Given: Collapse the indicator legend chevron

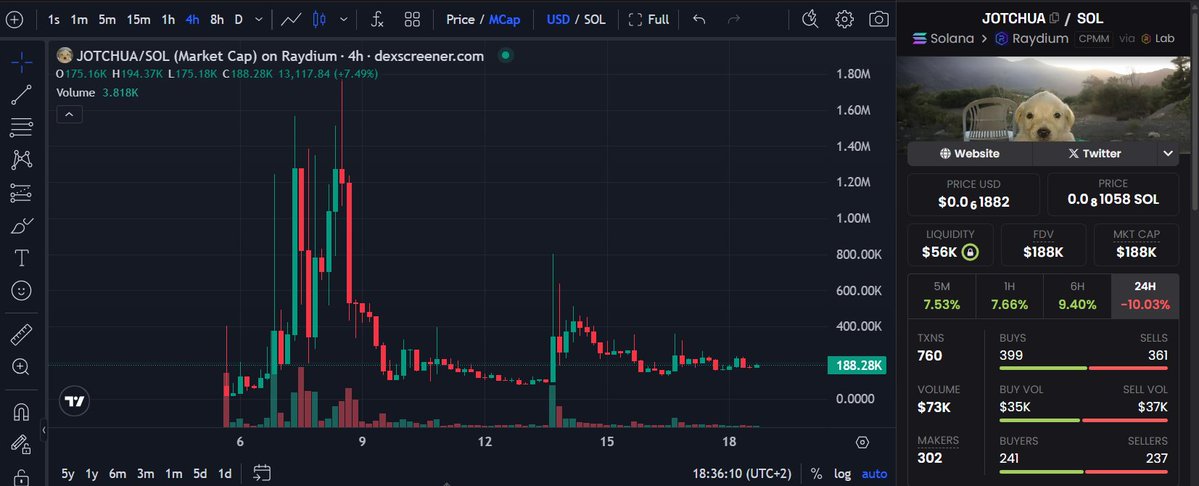Looking at the screenshot, I should tap(69, 115).
